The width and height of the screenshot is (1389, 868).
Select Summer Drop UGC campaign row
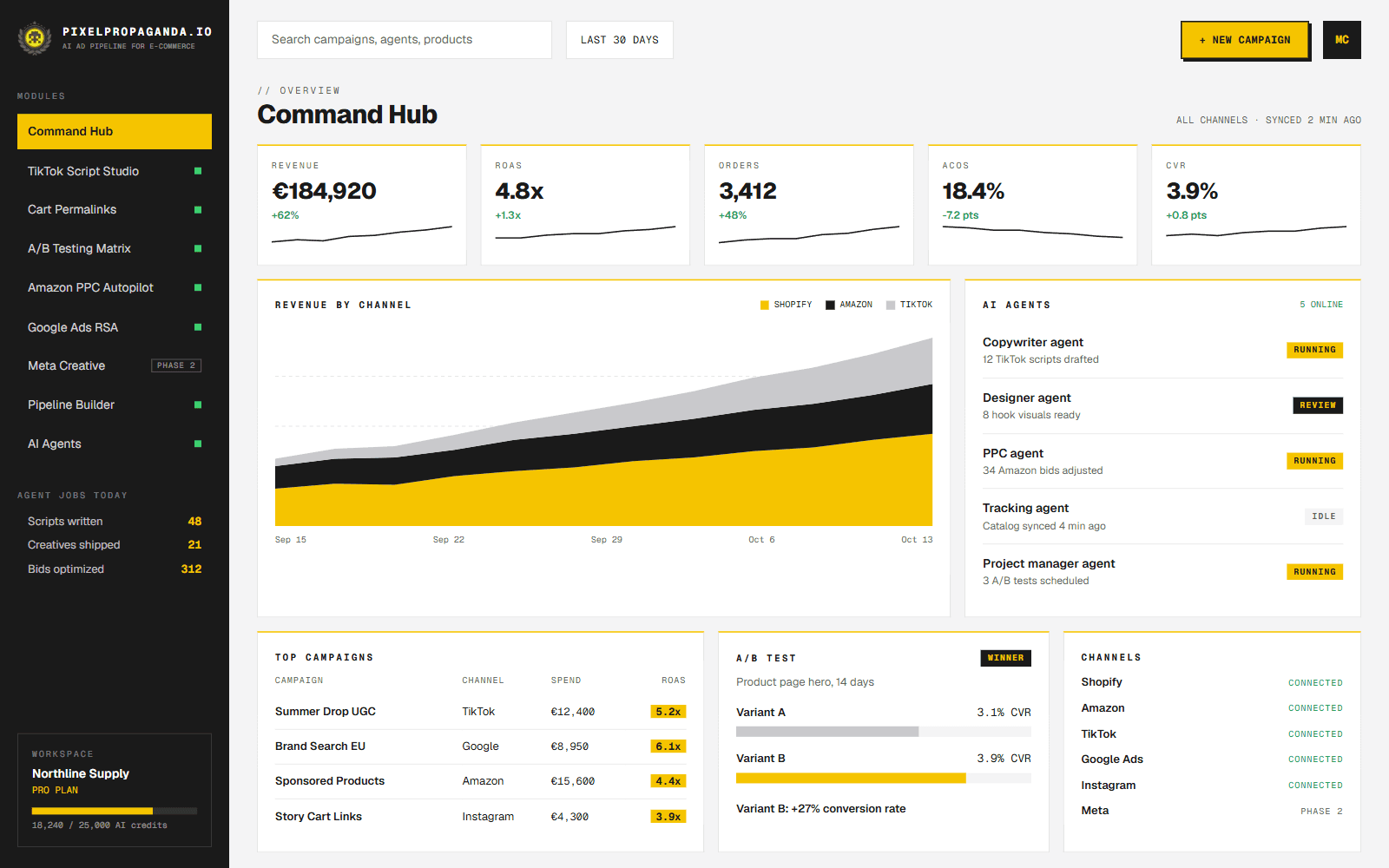pos(480,712)
